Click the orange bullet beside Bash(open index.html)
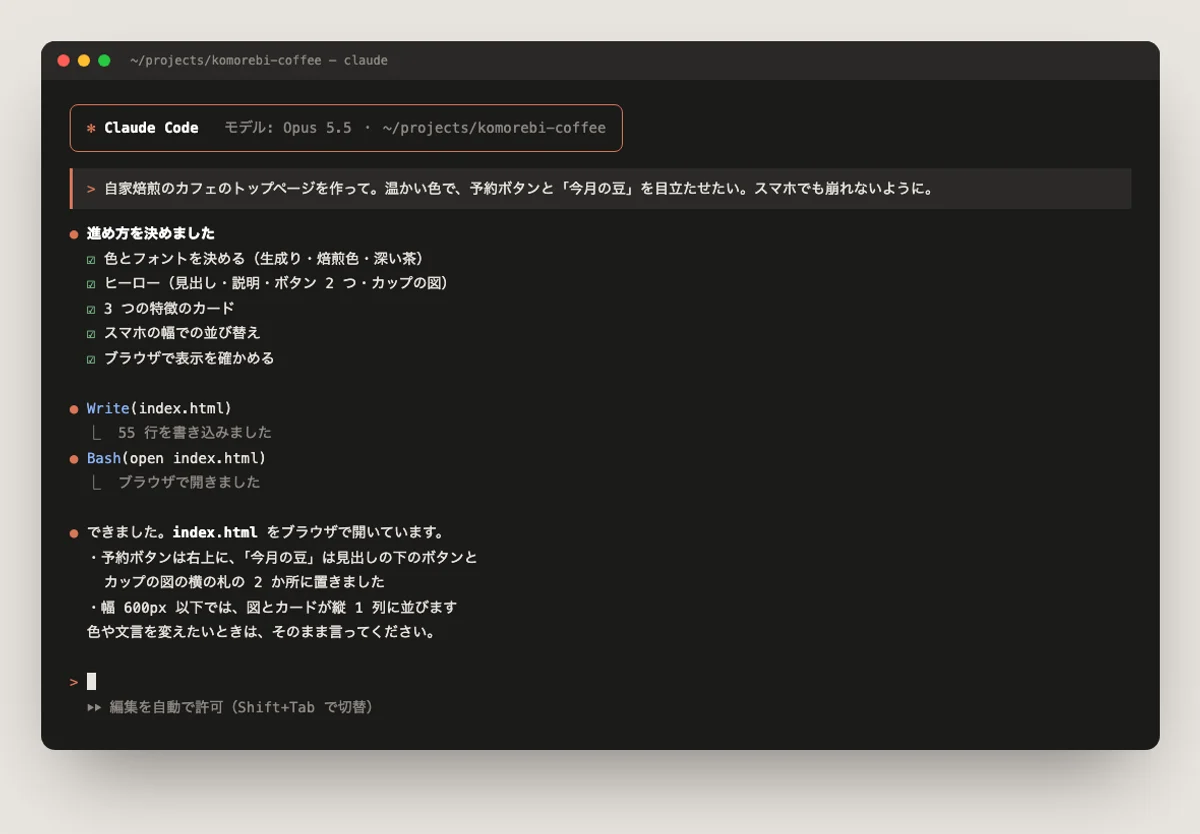 click(74, 459)
